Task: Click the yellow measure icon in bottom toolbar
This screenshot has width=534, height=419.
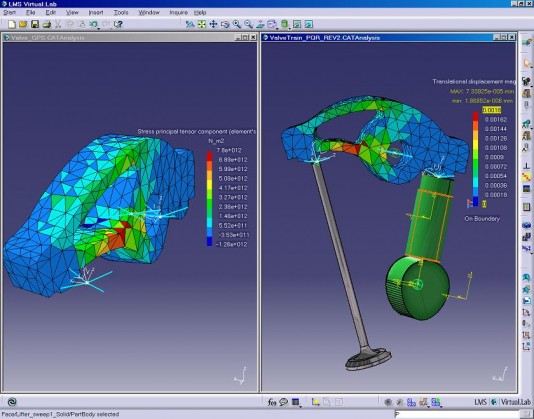Action: click(x=315, y=402)
